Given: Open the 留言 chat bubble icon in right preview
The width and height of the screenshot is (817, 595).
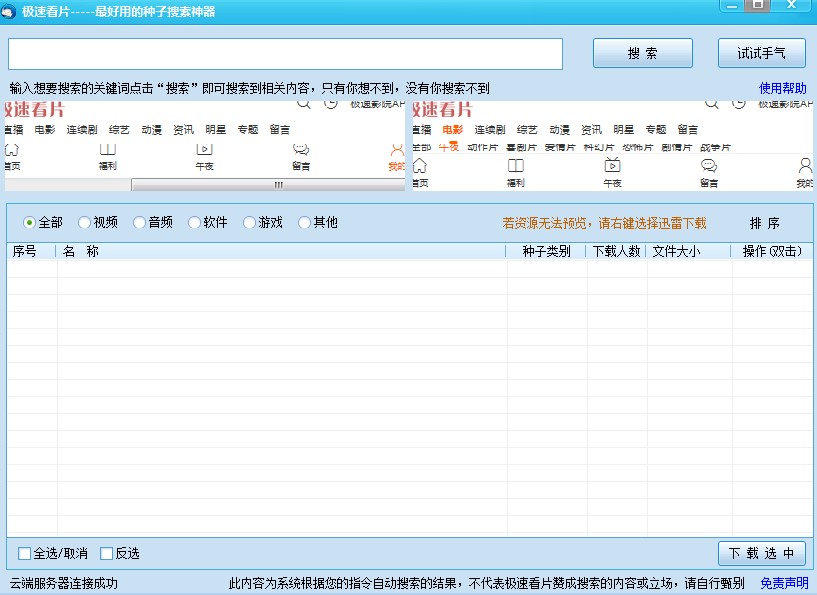Looking at the screenshot, I should pyautogui.click(x=709, y=166).
